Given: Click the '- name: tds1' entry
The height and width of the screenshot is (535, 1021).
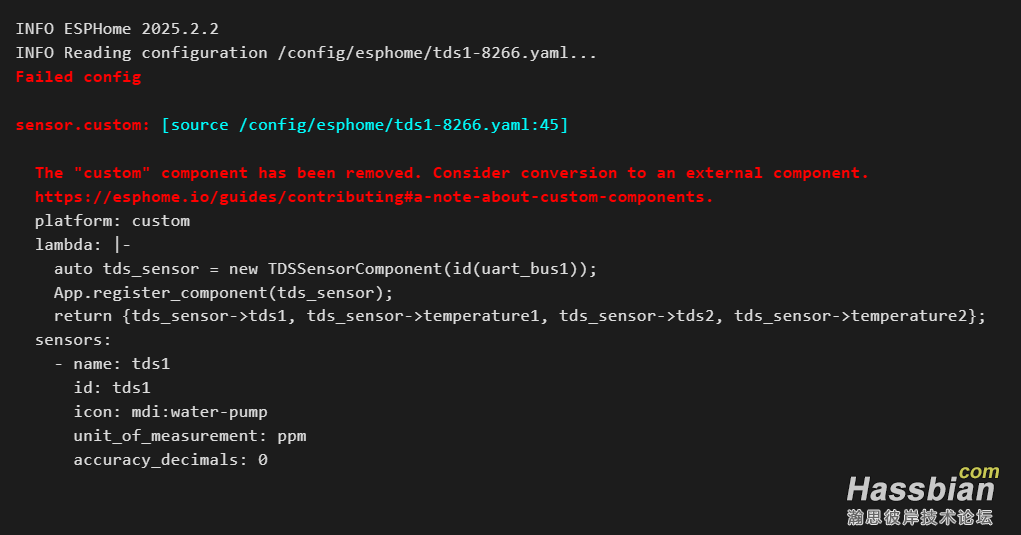Looking at the screenshot, I should (112, 364).
